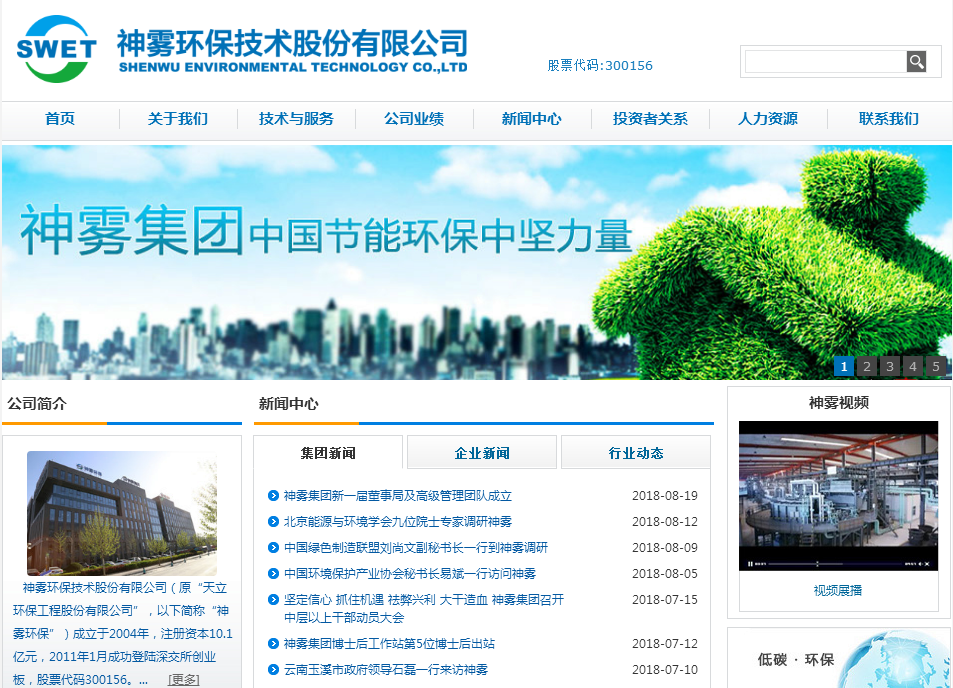Click the date 2018-08-09
The image size is (953, 688).
click(665, 548)
